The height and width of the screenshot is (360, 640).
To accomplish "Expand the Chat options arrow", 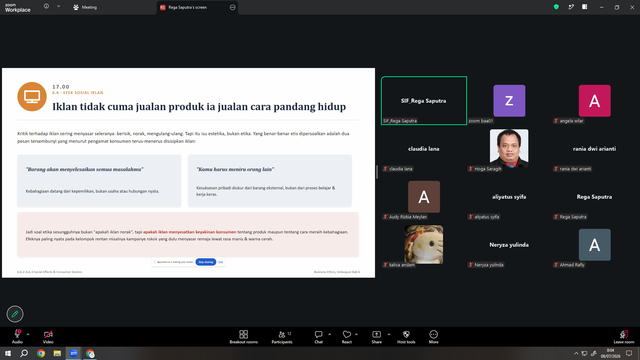I will click(329, 334).
